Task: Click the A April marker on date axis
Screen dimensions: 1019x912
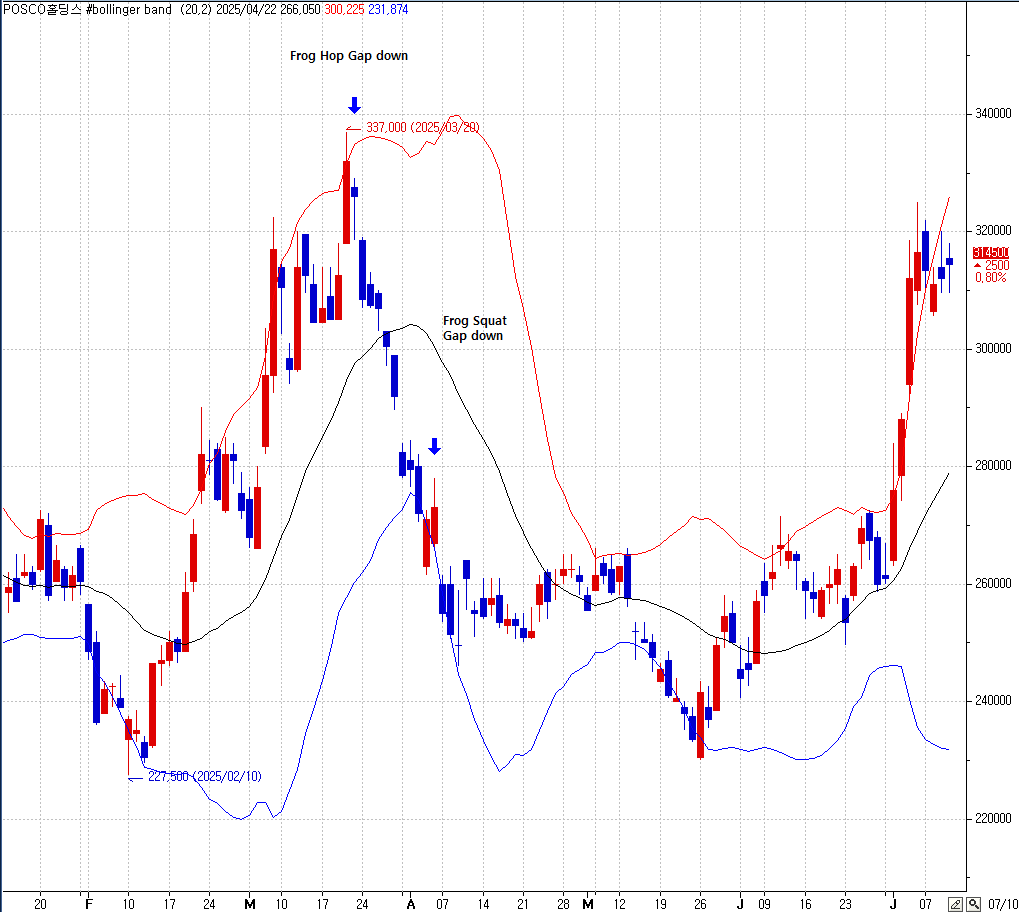Action: pyautogui.click(x=410, y=904)
